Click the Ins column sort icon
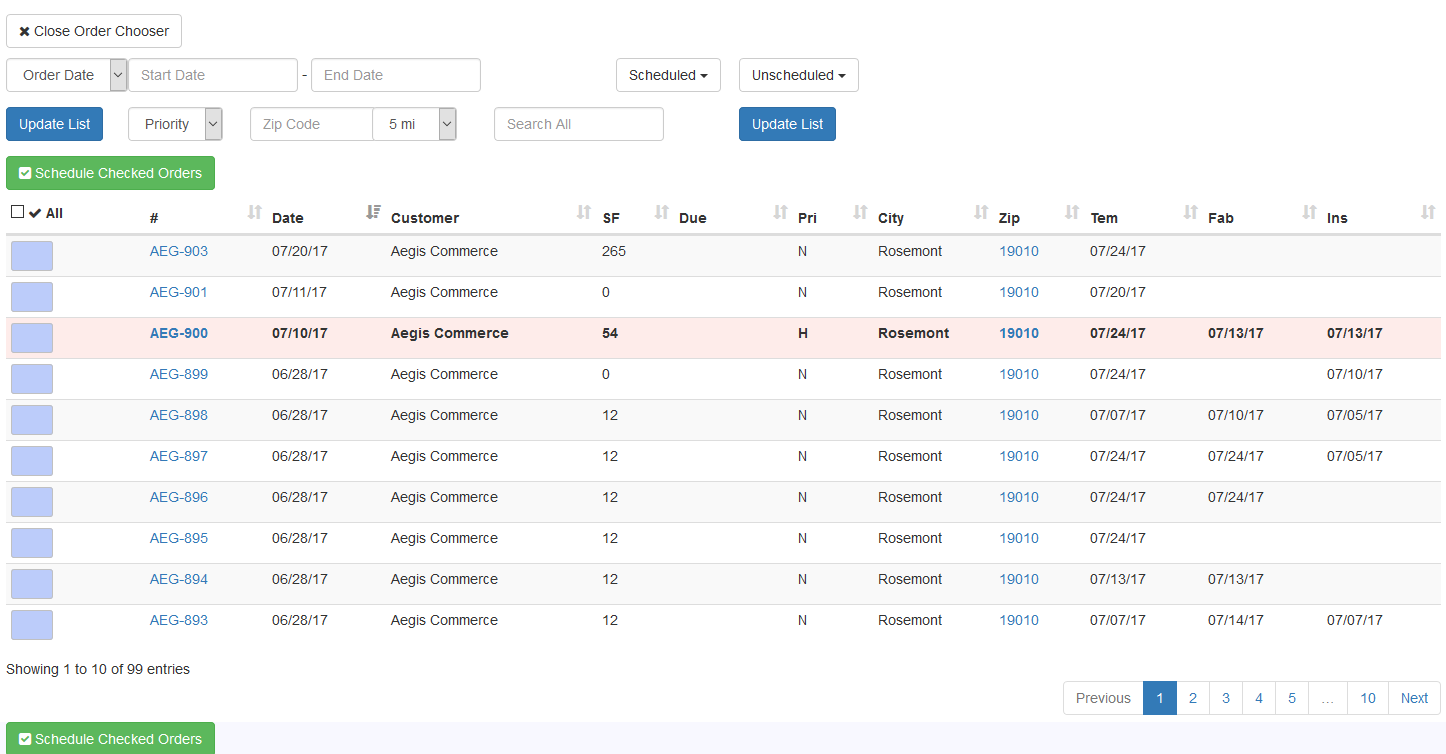Viewport: 1446px width, 754px height. 1428,212
